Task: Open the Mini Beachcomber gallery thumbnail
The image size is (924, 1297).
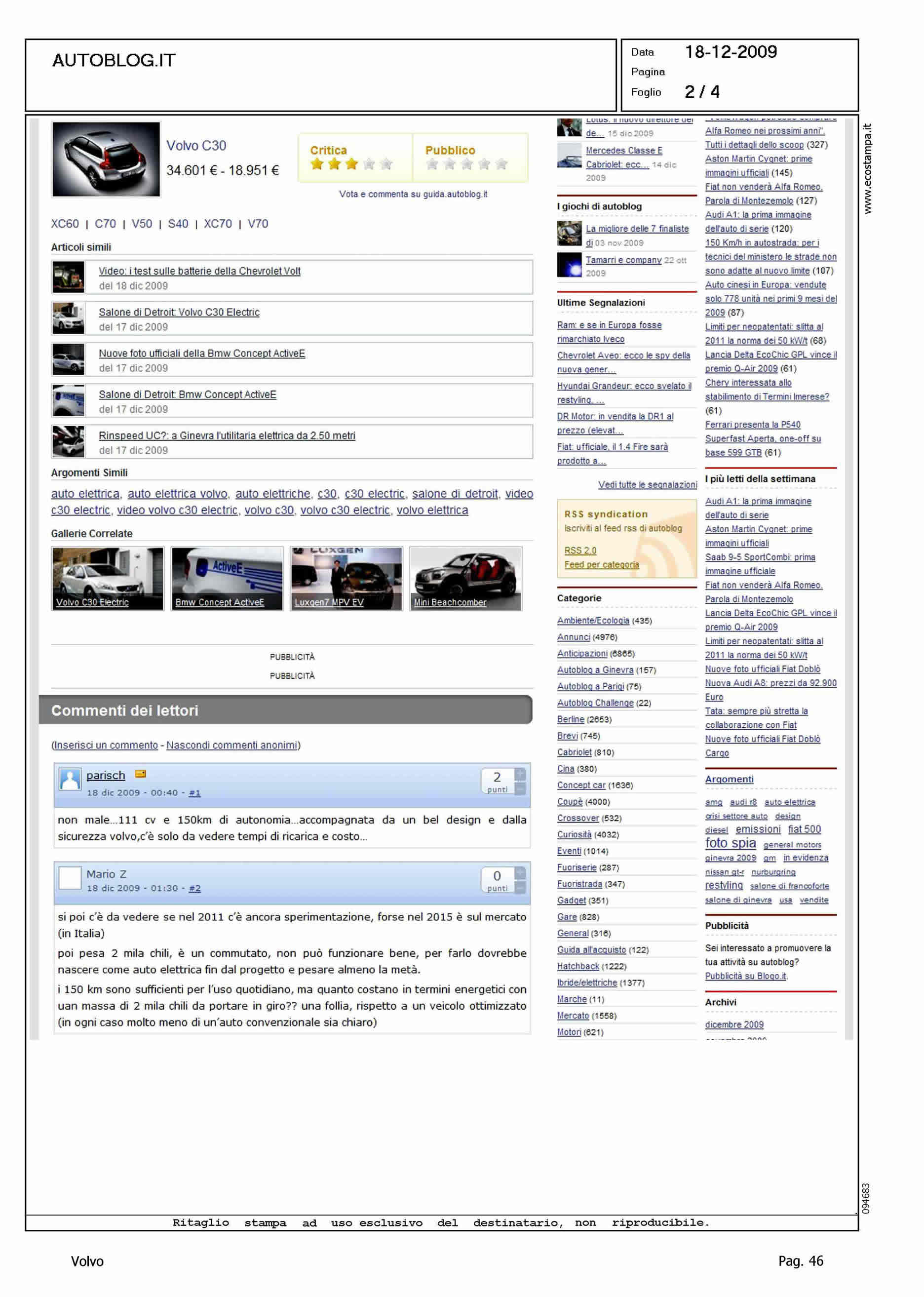Action: point(465,578)
